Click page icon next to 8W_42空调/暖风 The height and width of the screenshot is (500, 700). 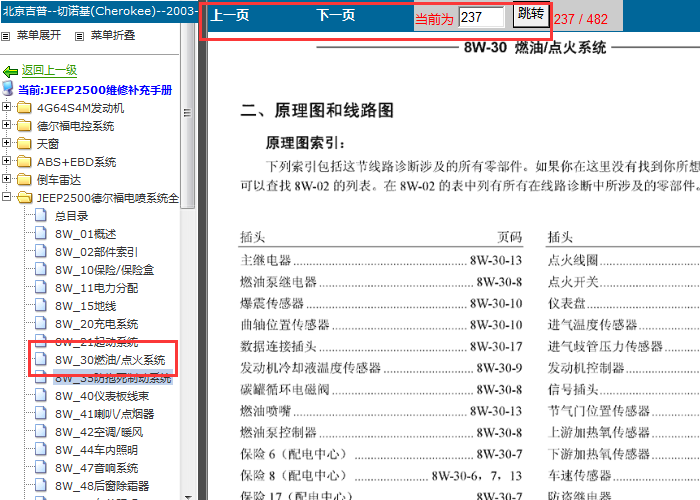point(41,431)
